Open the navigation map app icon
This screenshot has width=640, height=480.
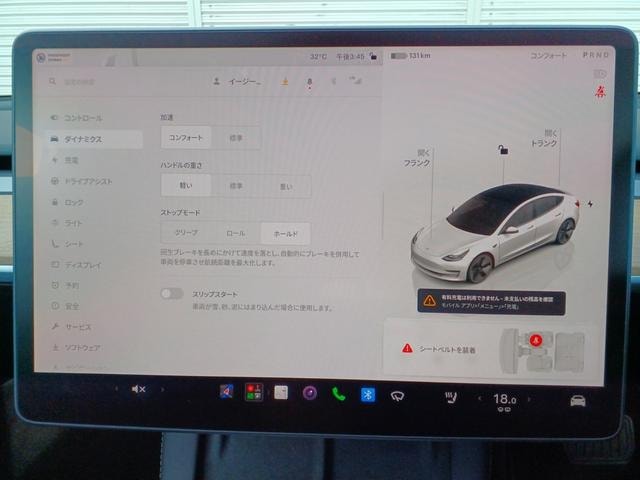tap(227, 391)
